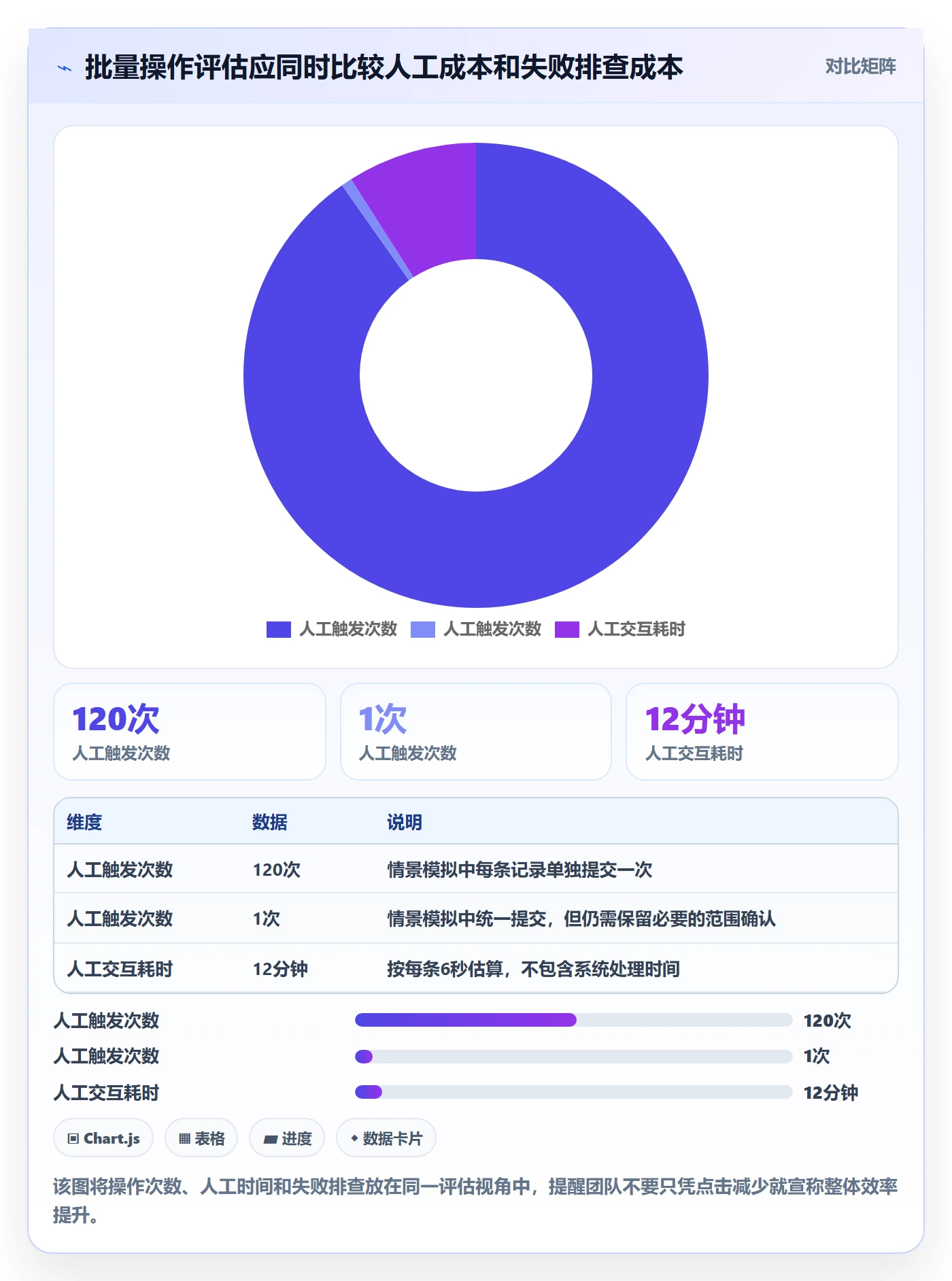Click the dark blue legend swatch

pos(279,629)
